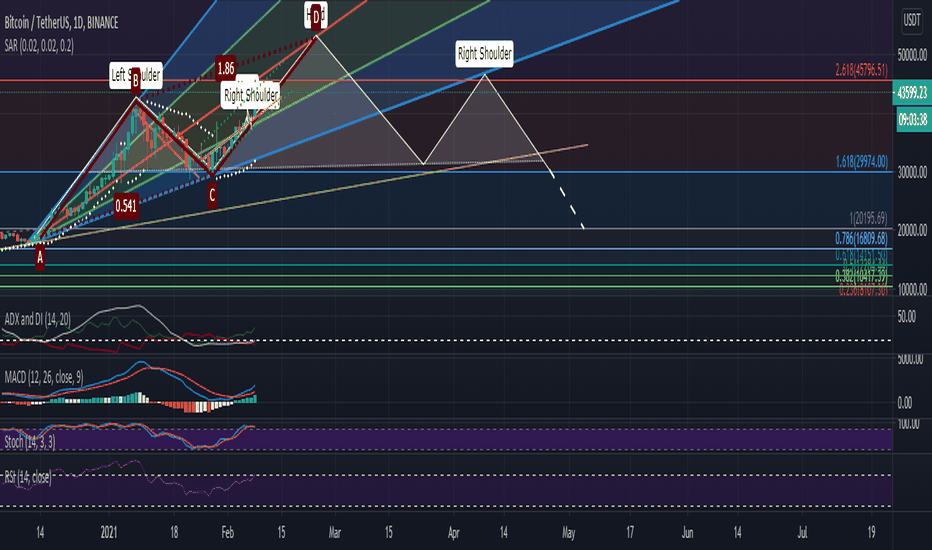Click the 50000.00 price axis value

click(912, 55)
